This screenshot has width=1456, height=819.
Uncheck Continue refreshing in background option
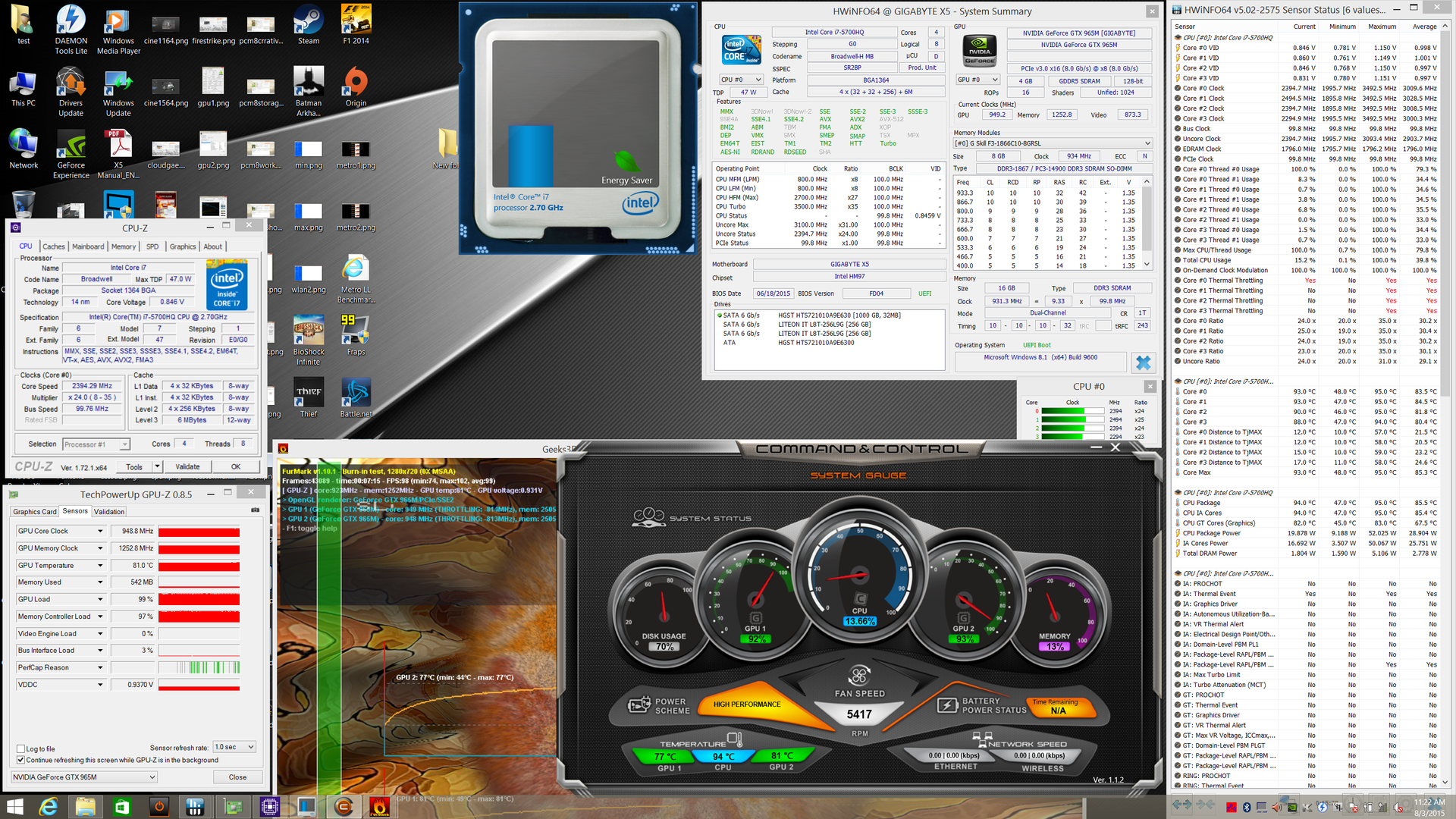tap(21, 760)
